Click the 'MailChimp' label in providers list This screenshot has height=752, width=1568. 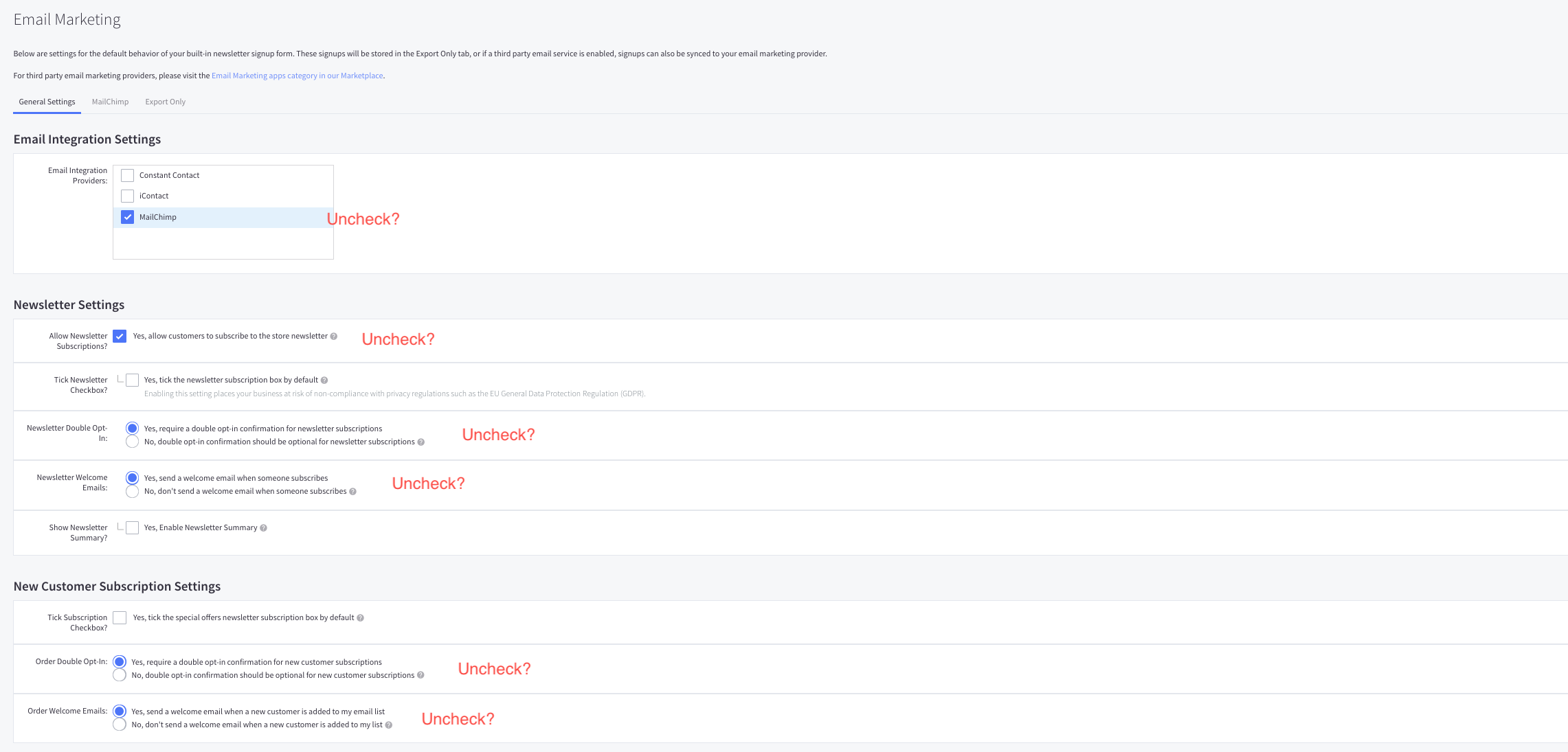pyautogui.click(x=158, y=217)
